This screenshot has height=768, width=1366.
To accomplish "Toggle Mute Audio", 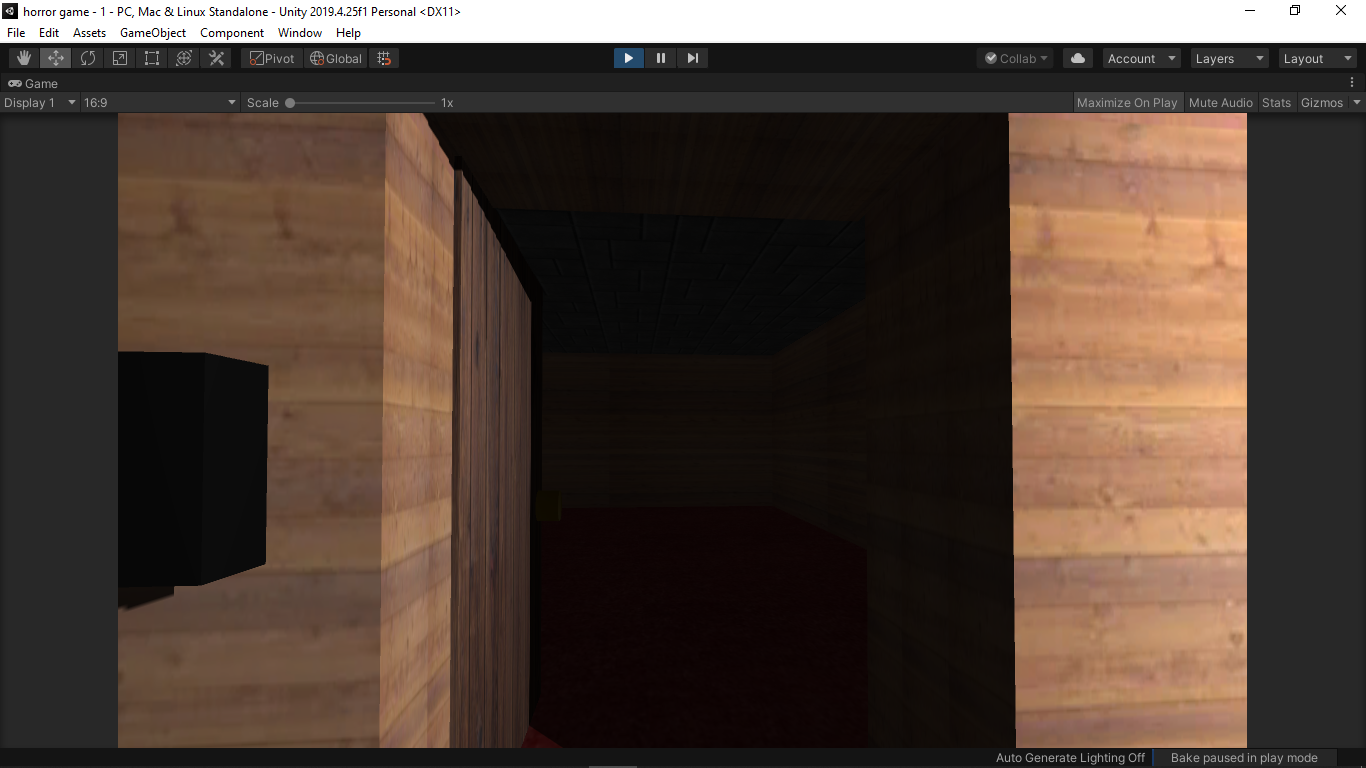I will [1220, 102].
